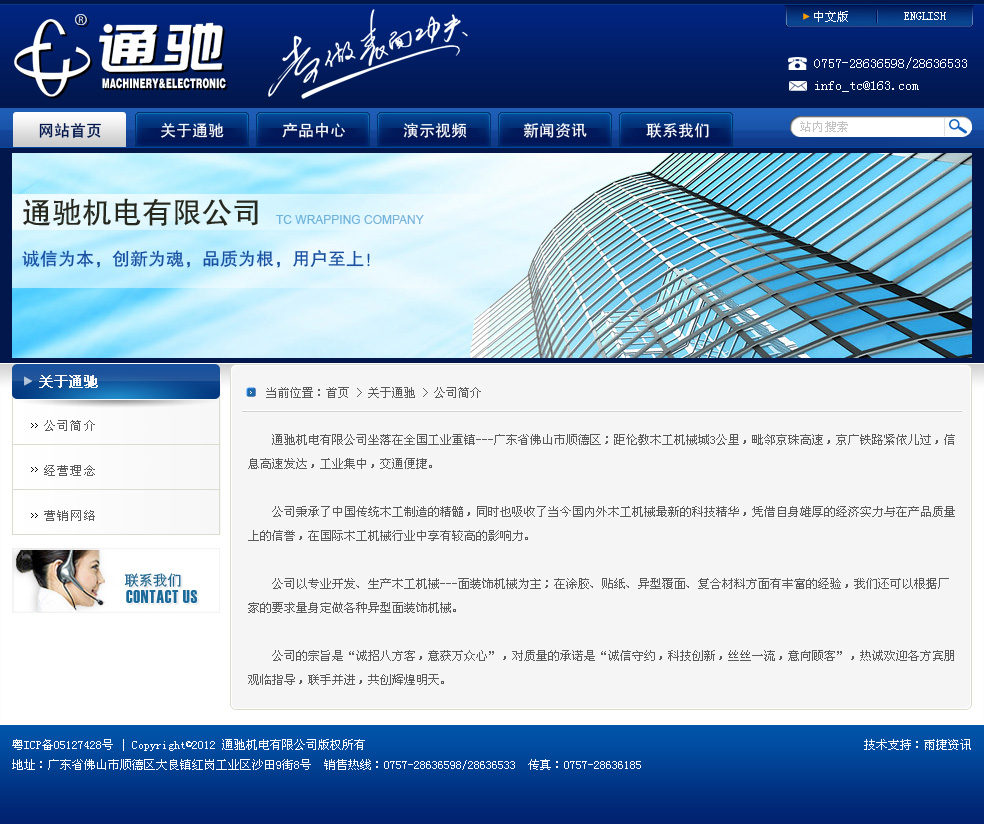Viewport: 984px width, 824px height.
Task: Open the 网站首页 navigation tab
Action: coord(69,130)
